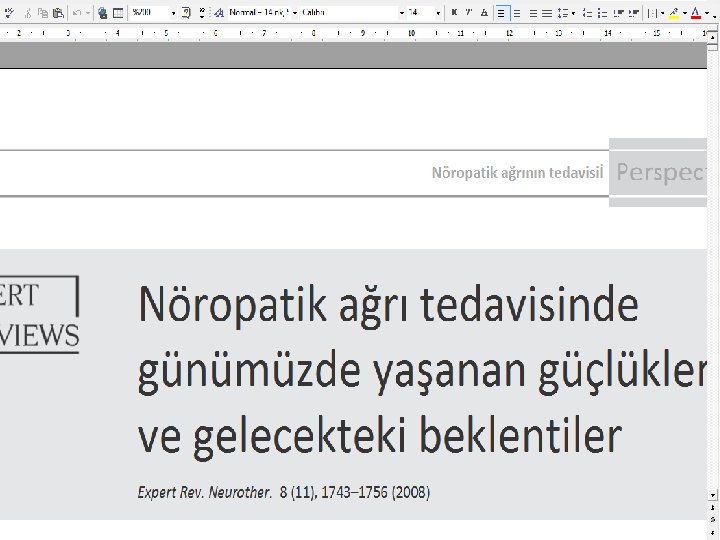Viewport: 720px width, 540px height.
Task: Toggle bold formatting (K button)
Action: coord(454,13)
